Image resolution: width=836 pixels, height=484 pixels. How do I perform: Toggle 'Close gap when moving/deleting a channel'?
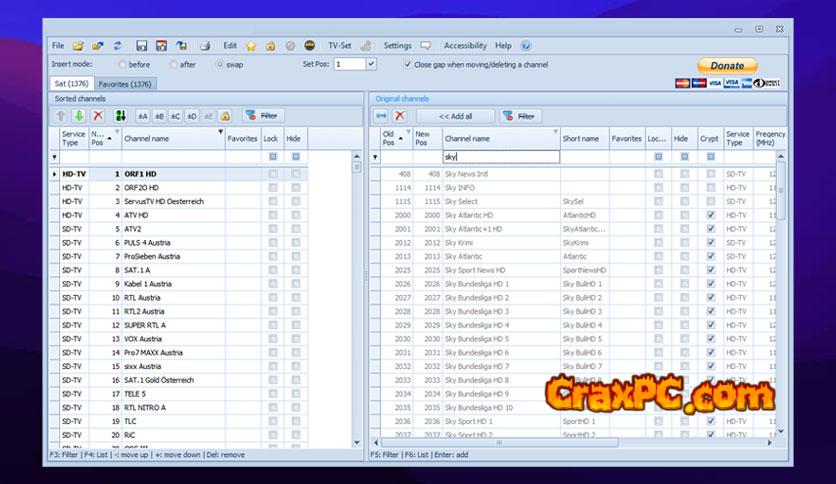pyautogui.click(x=408, y=64)
